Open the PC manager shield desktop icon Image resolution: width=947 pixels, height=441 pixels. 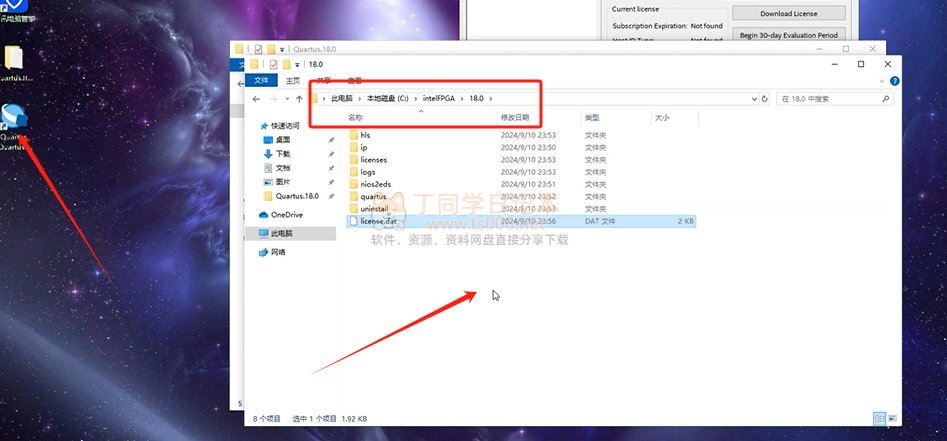(13, 5)
